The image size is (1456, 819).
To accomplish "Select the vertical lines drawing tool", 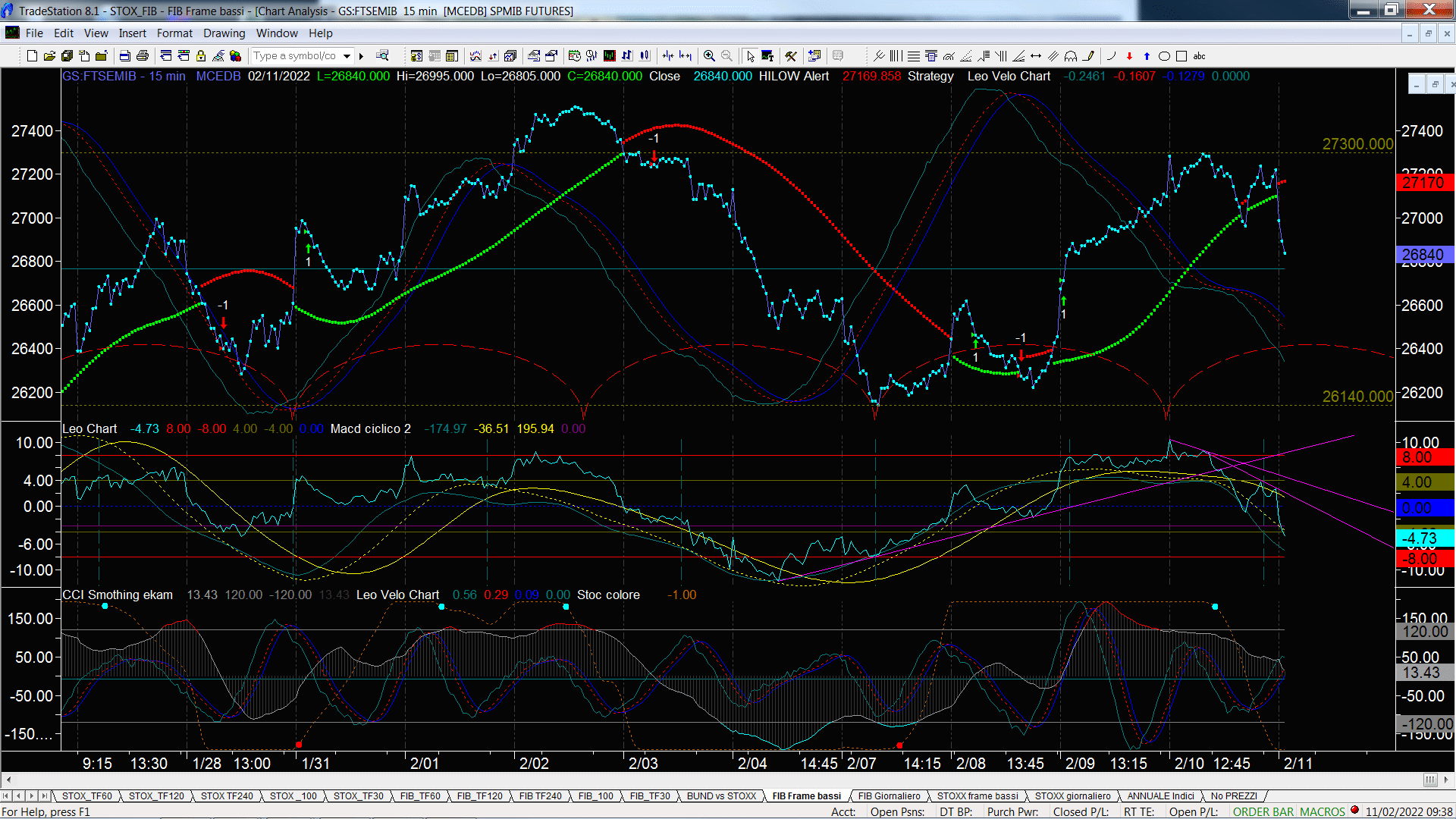I will click(x=896, y=56).
